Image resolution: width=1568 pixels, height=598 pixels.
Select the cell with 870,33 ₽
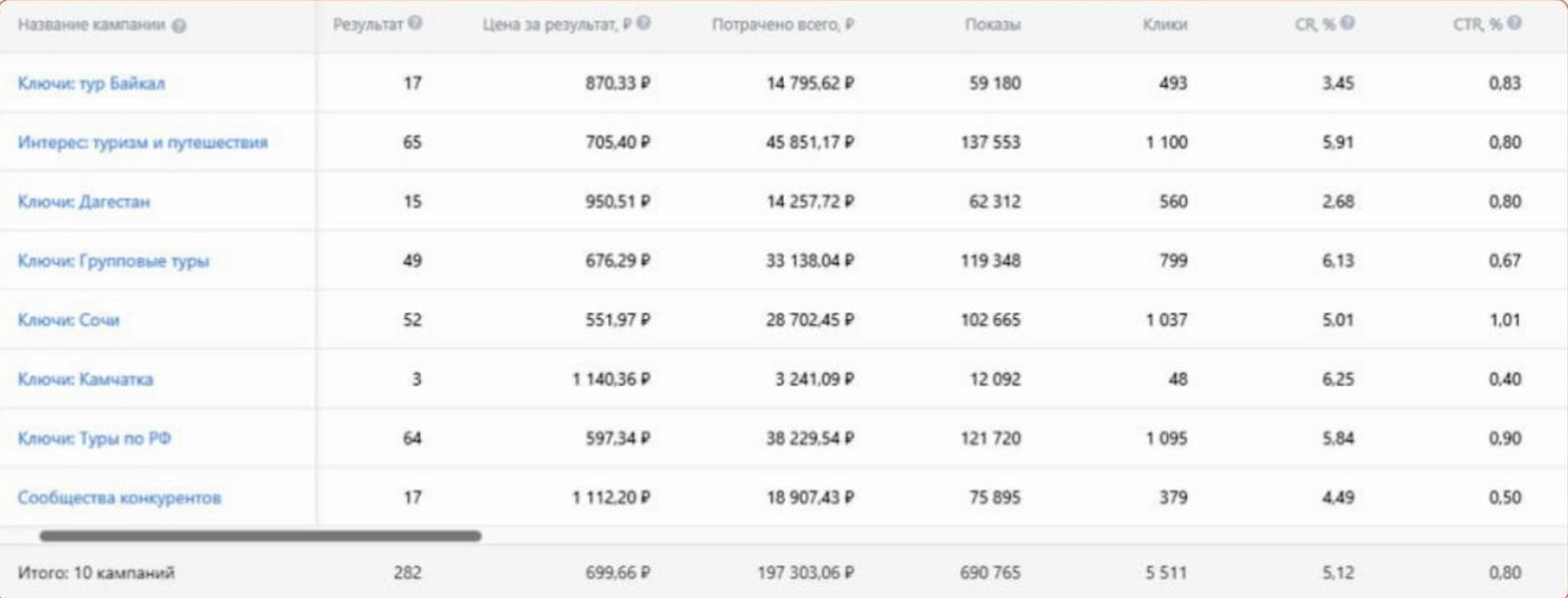point(618,83)
